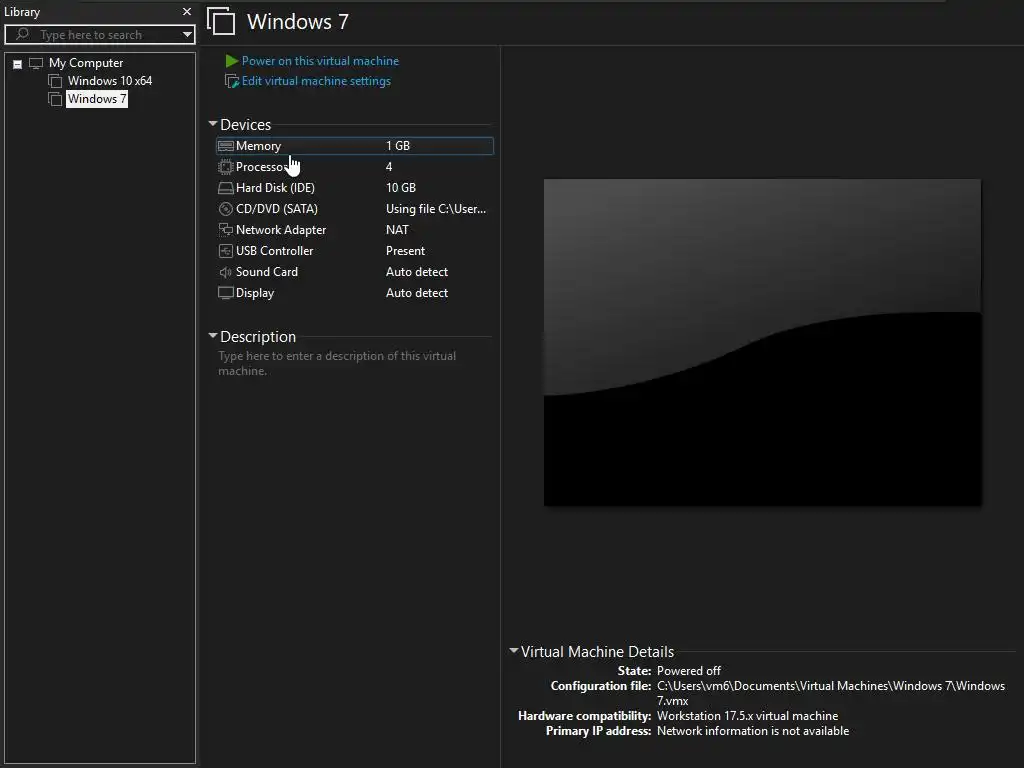Click the Configuration file path value
This screenshot has width=1024, height=768.
(x=831, y=693)
